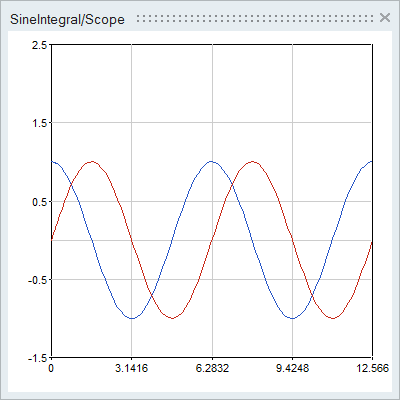Click the -0.5 y-axis tick label
The image size is (400, 400).
click(x=38, y=280)
